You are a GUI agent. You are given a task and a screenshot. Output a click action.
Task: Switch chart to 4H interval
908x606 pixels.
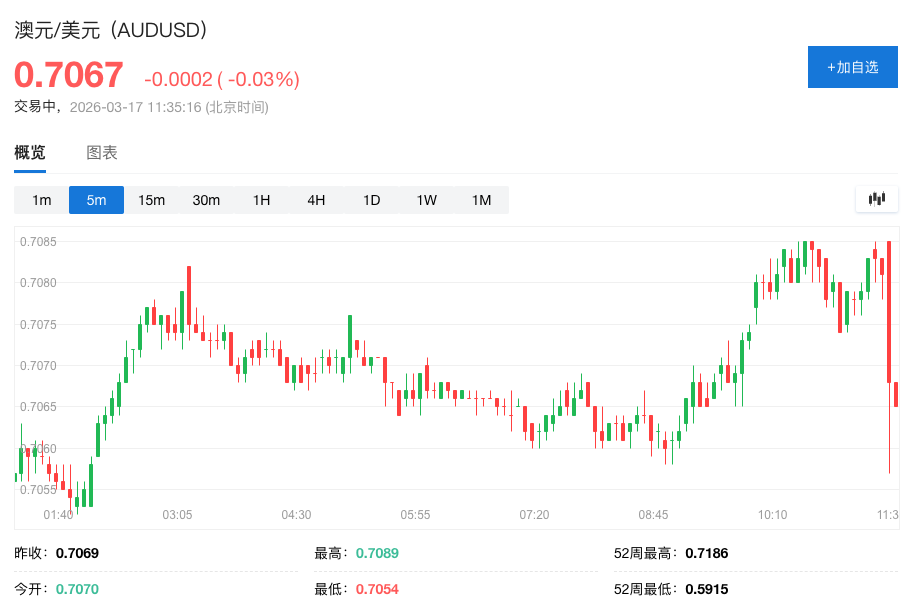tap(316, 200)
